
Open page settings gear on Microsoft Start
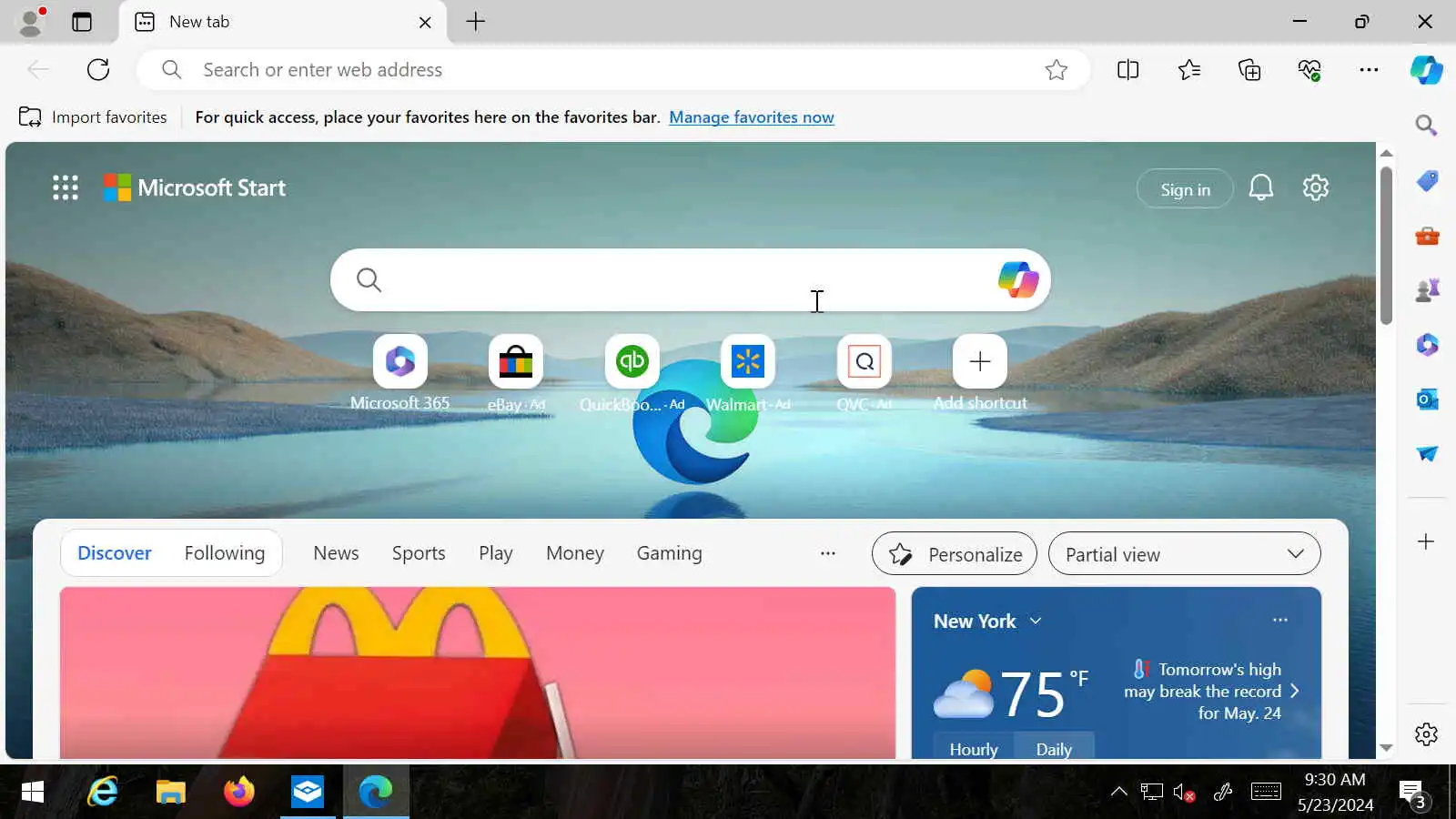(1315, 187)
